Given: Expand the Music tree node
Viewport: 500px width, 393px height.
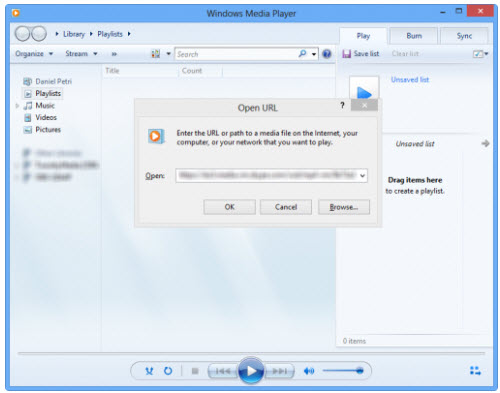Looking at the screenshot, I should (17, 106).
